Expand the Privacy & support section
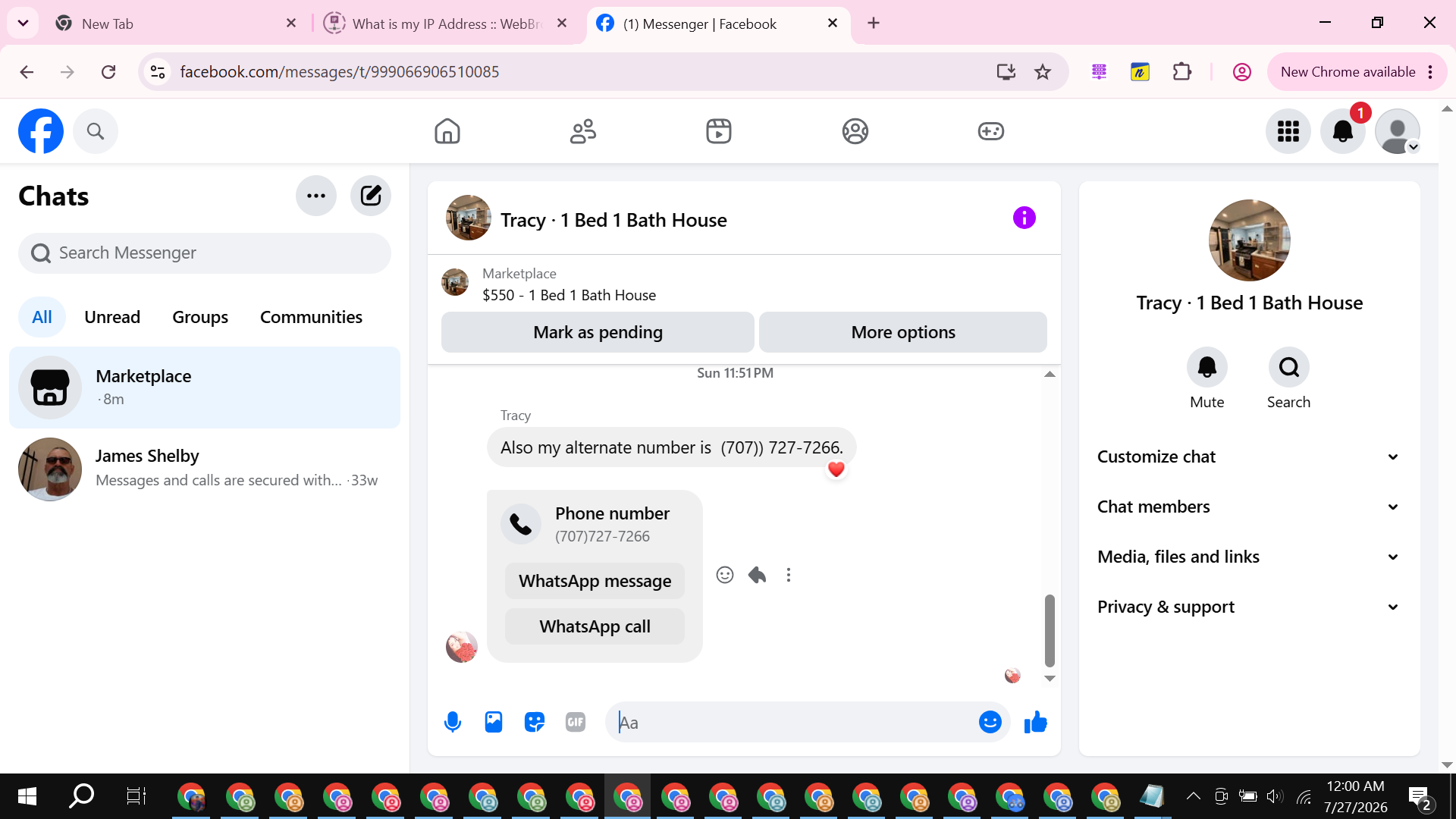 point(1249,607)
